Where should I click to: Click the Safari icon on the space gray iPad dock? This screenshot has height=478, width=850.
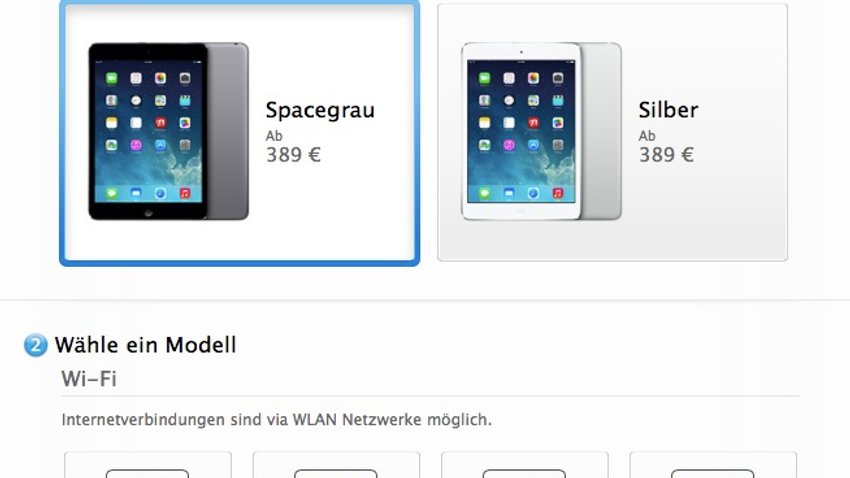(160, 193)
